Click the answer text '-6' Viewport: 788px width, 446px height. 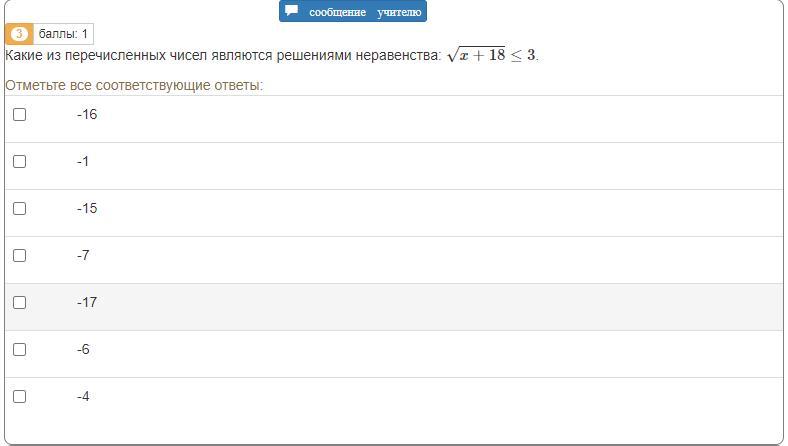[x=83, y=349]
